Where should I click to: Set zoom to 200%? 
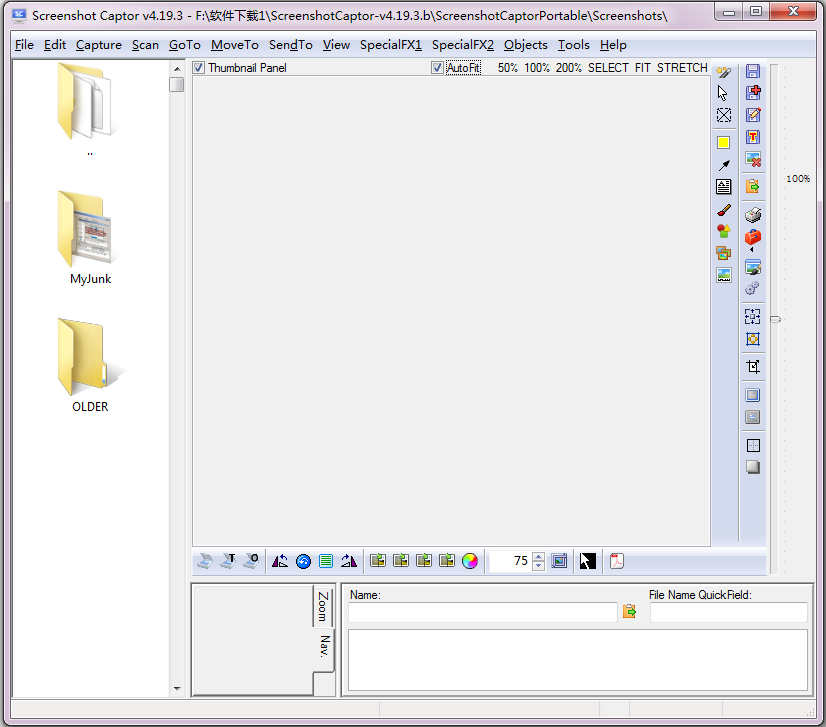(x=569, y=68)
